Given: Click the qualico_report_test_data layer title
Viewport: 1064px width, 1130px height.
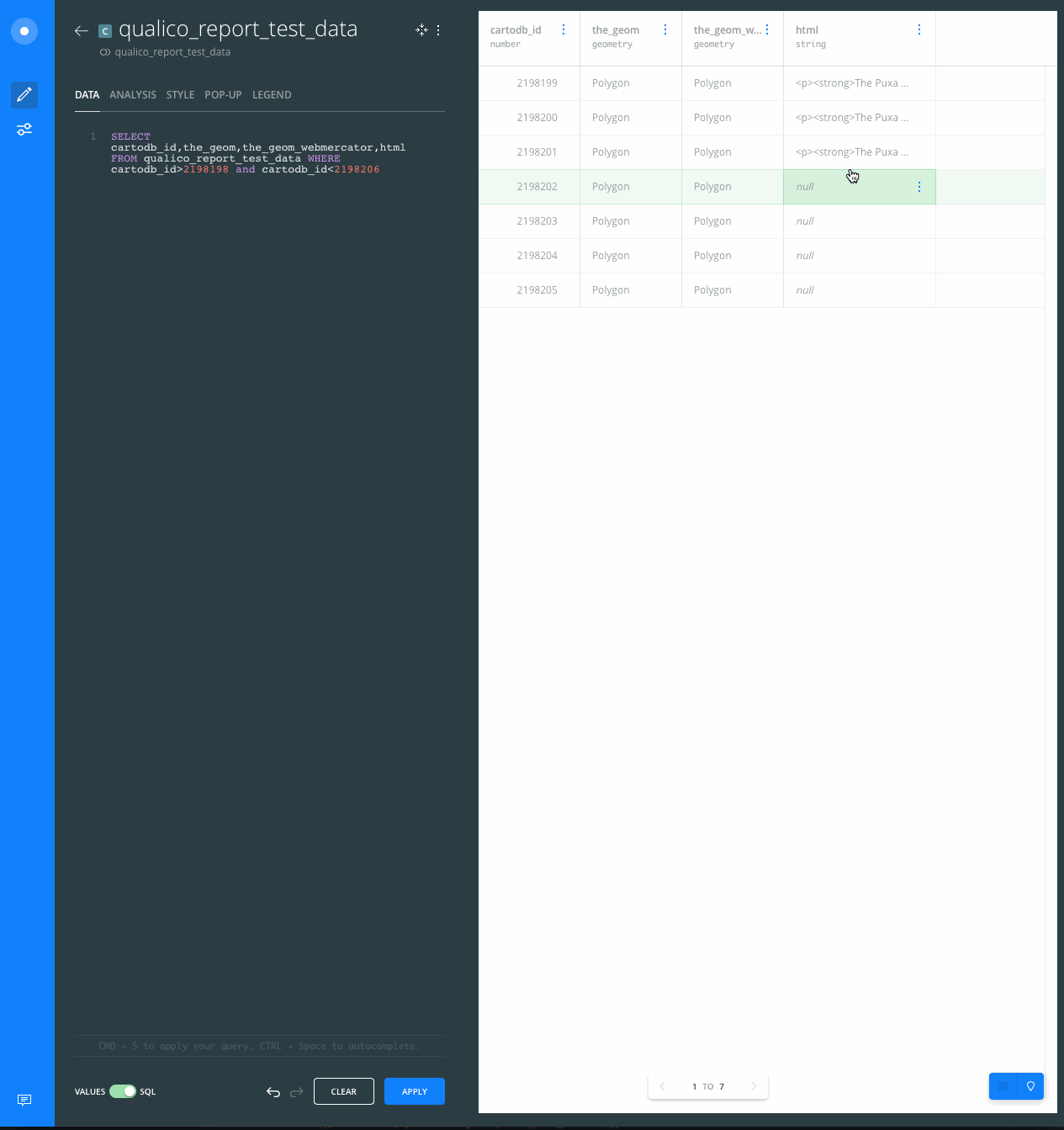Looking at the screenshot, I should click(x=238, y=29).
